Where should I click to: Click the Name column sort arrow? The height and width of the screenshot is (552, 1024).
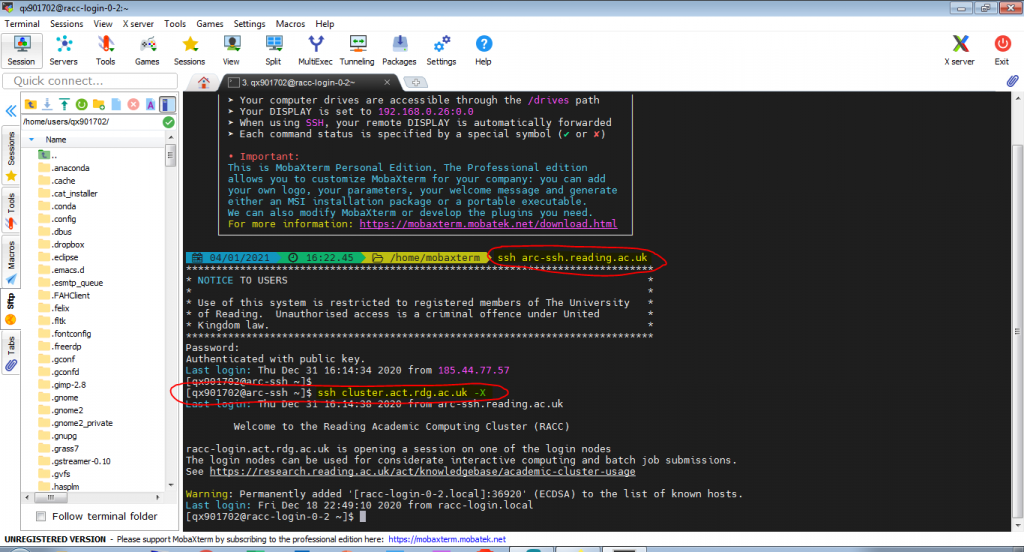[31, 140]
